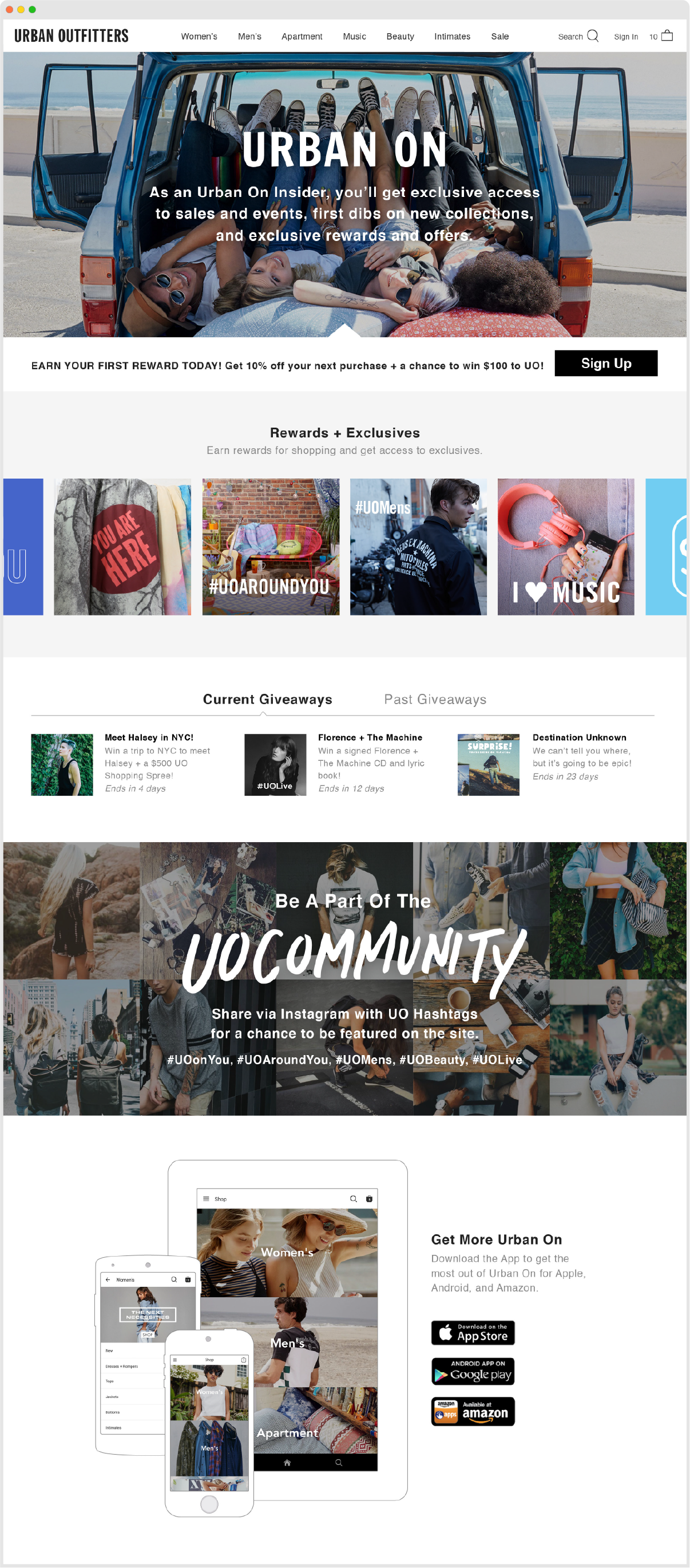
Task: Click the search magnifier icon
Action: click(x=592, y=36)
